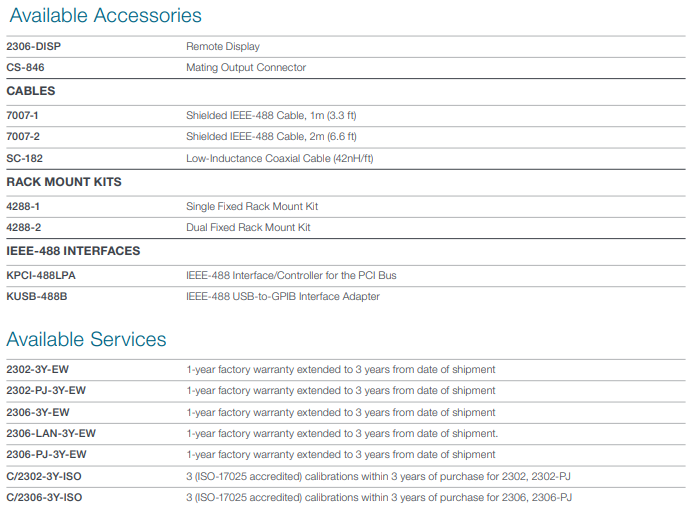Click the 'Remote Display' description
The width and height of the screenshot is (689, 532).
223,46
